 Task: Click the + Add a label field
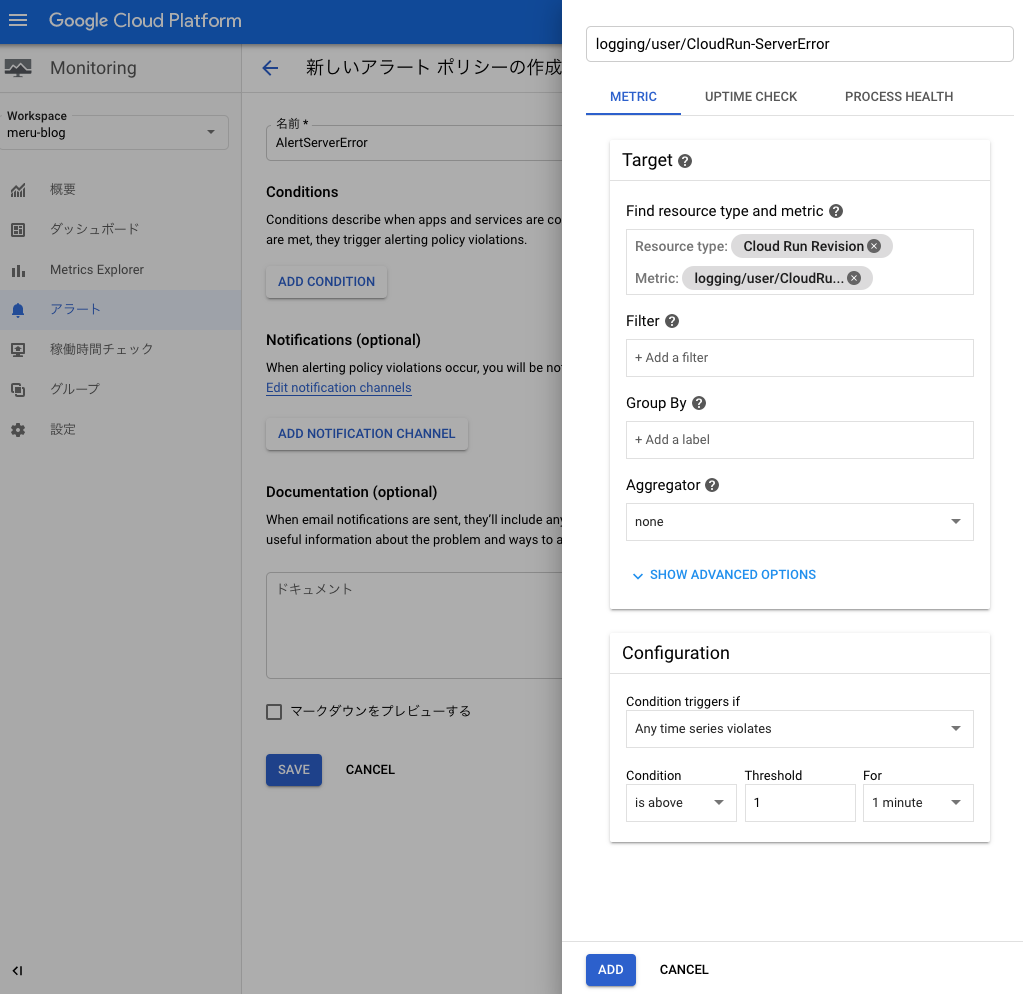799,440
